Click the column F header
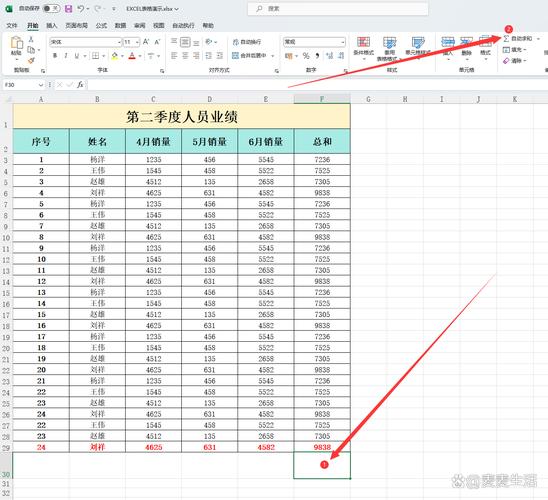The image size is (548, 500). [x=322, y=99]
